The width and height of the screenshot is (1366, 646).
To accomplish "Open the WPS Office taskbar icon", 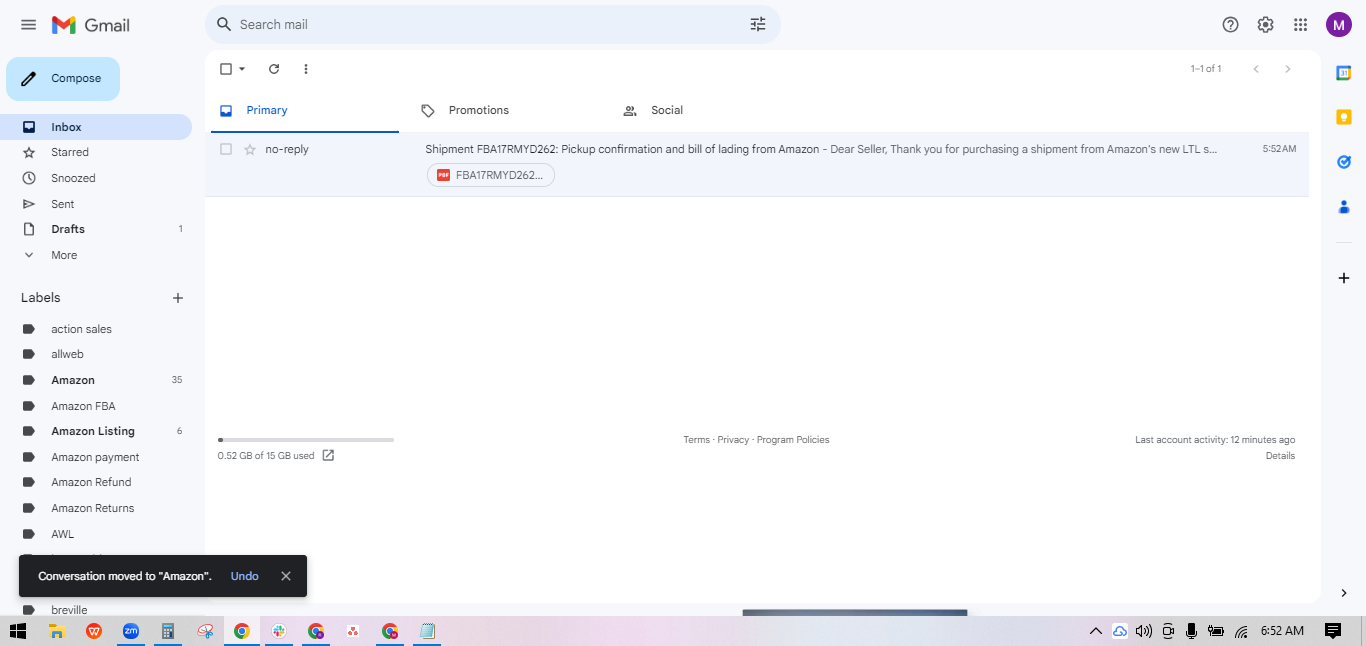I will [x=94, y=631].
